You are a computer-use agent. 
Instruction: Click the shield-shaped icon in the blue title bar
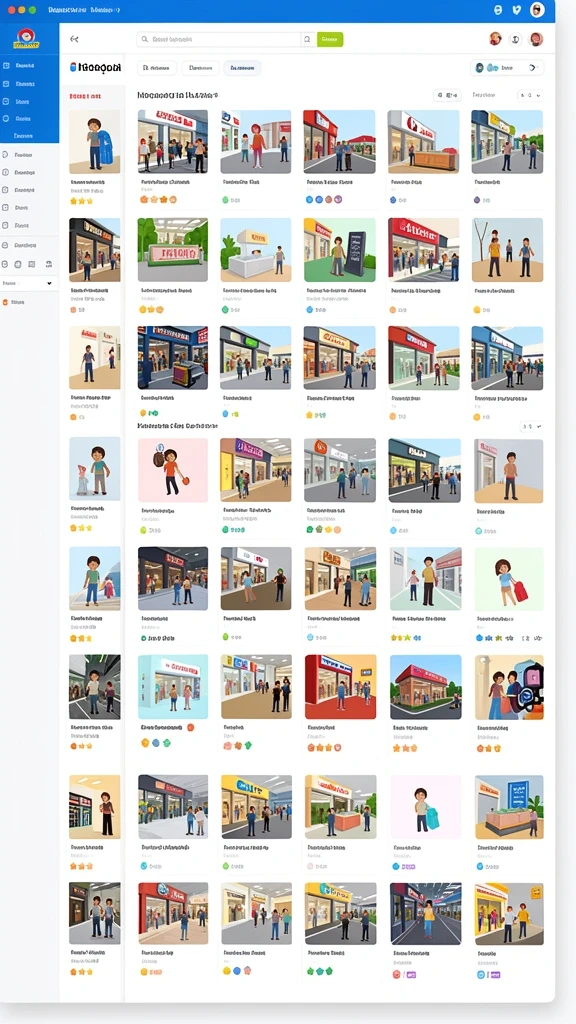517,10
